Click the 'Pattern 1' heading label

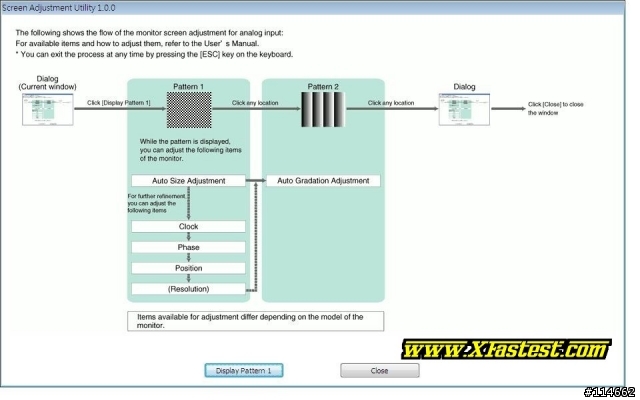tap(188, 87)
